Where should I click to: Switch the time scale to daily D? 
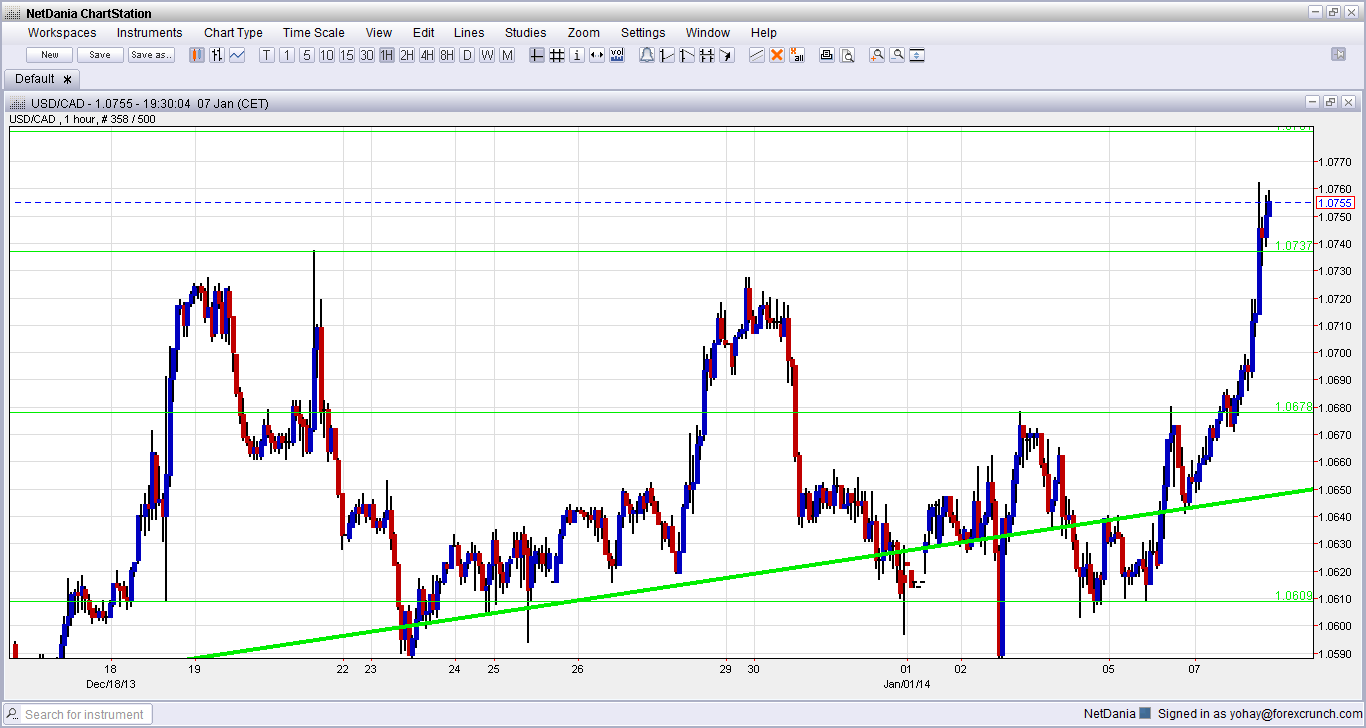[467, 55]
